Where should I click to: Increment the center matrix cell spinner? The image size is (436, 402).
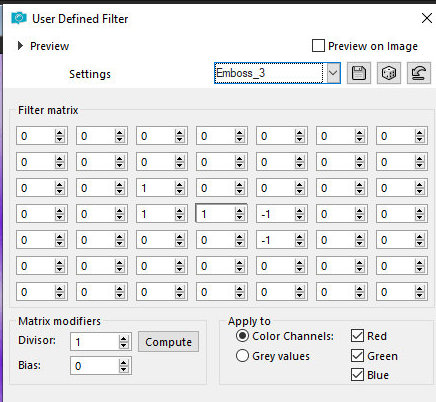239,210
